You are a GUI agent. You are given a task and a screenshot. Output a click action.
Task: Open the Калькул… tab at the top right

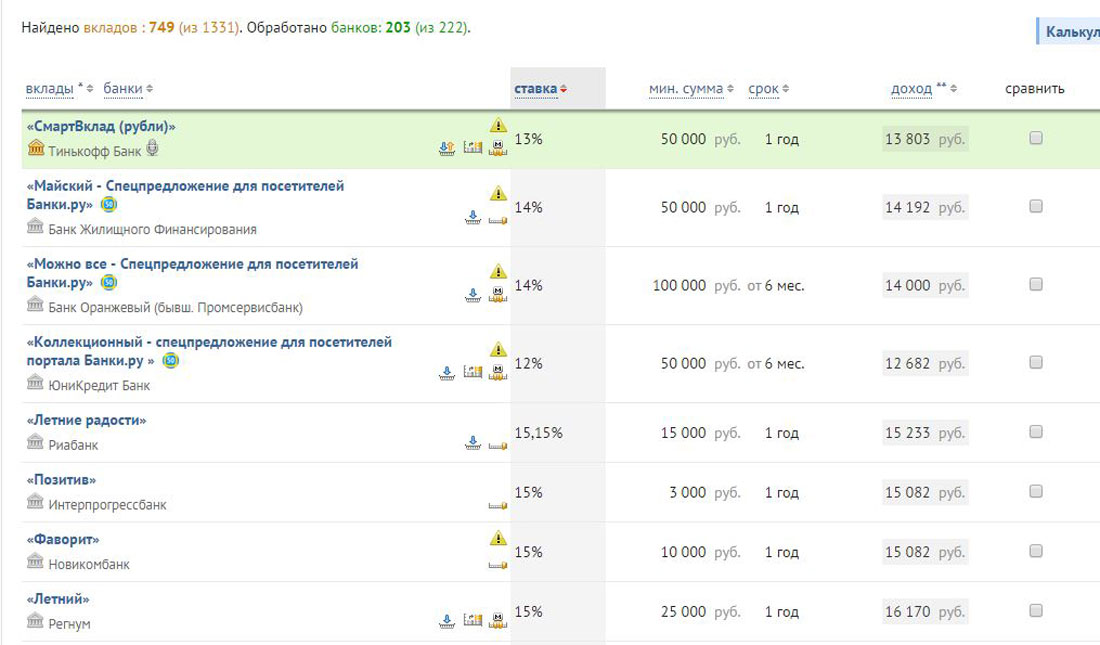click(1069, 32)
